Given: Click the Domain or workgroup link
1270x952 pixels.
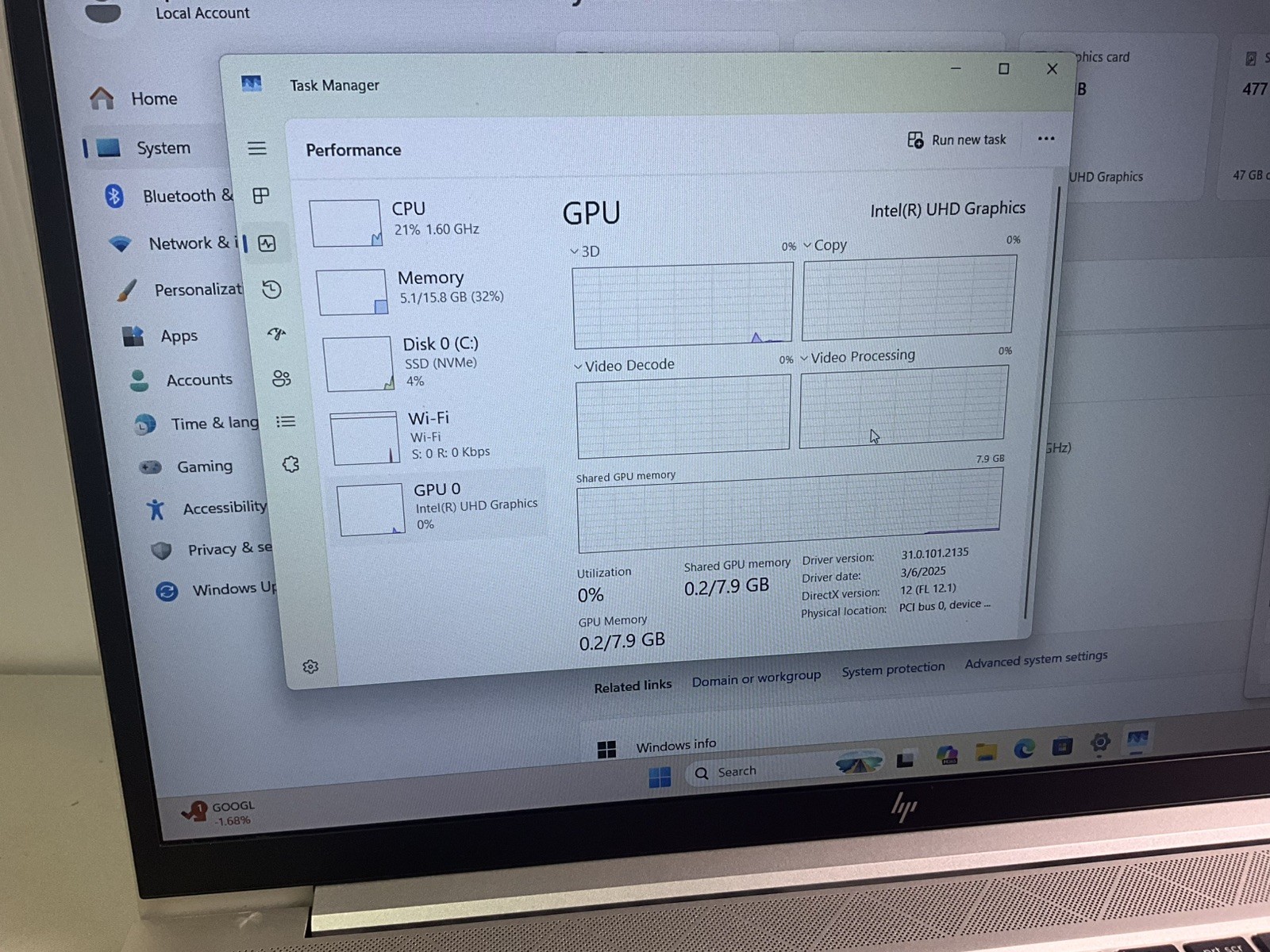Looking at the screenshot, I should 756,679.
